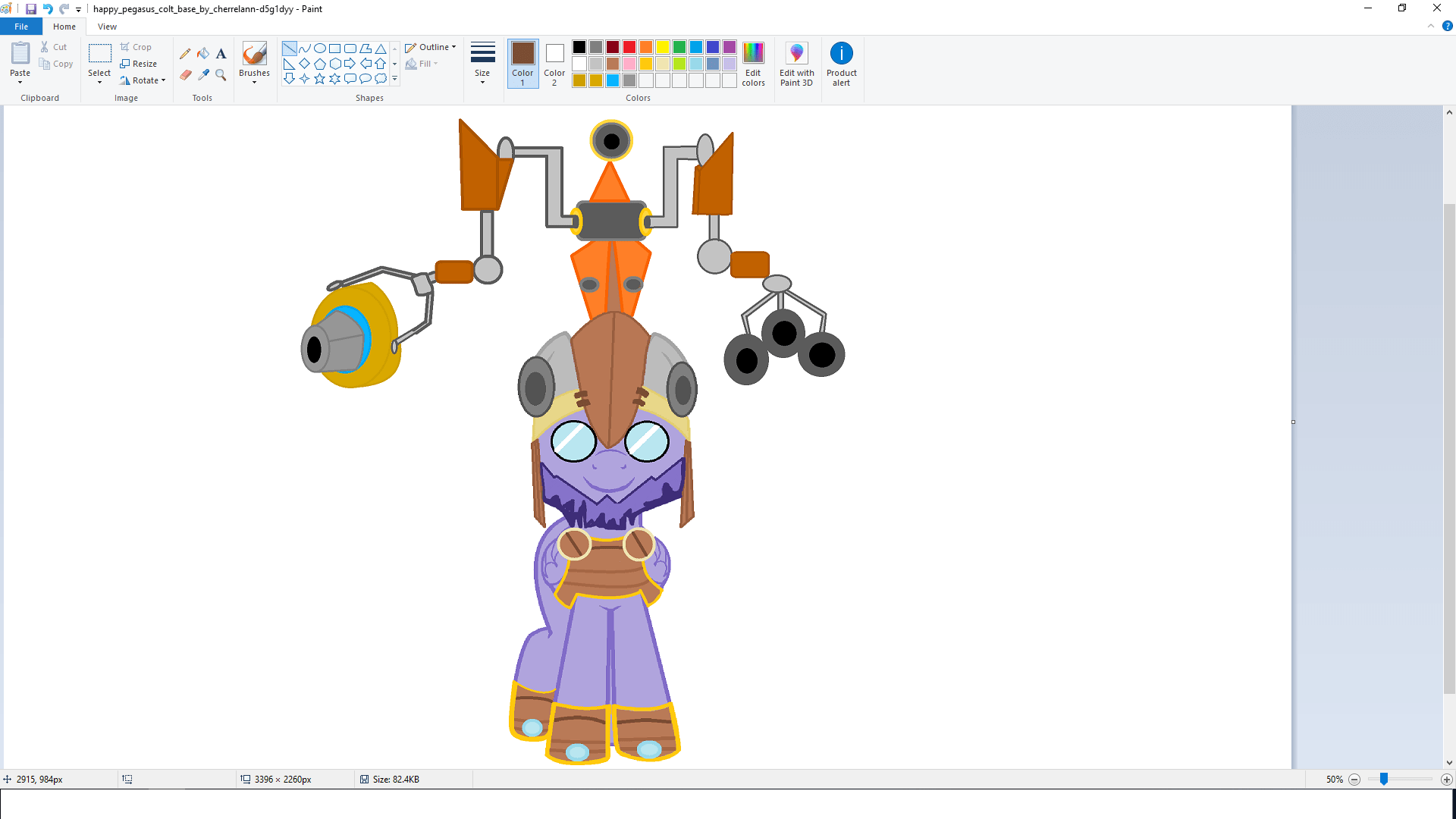Open Paint Help question mark icon
This screenshot has height=819, width=1456.
(1447, 27)
